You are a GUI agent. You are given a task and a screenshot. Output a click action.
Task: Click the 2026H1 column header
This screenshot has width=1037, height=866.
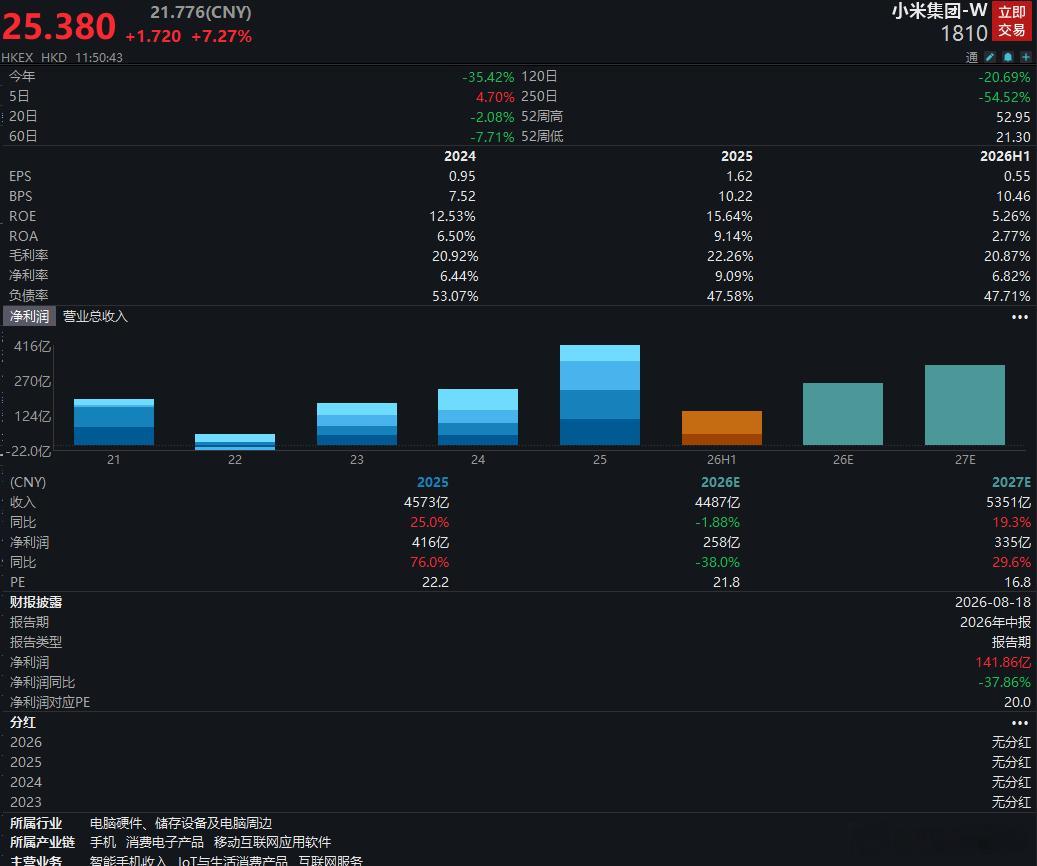(1005, 156)
